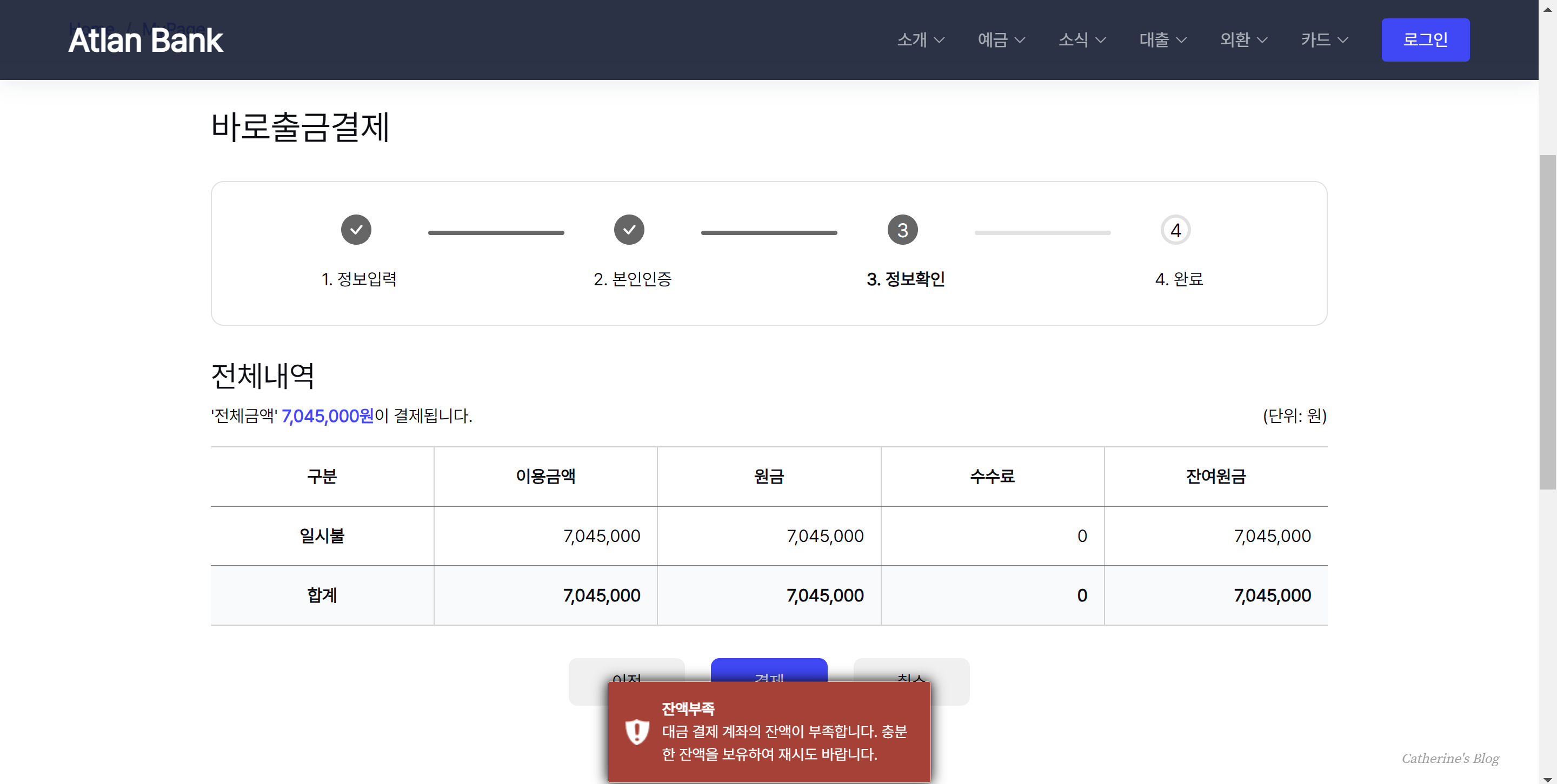Image resolution: width=1557 pixels, height=784 pixels.
Task: Open the 외환 navigation menu
Action: click(1243, 40)
